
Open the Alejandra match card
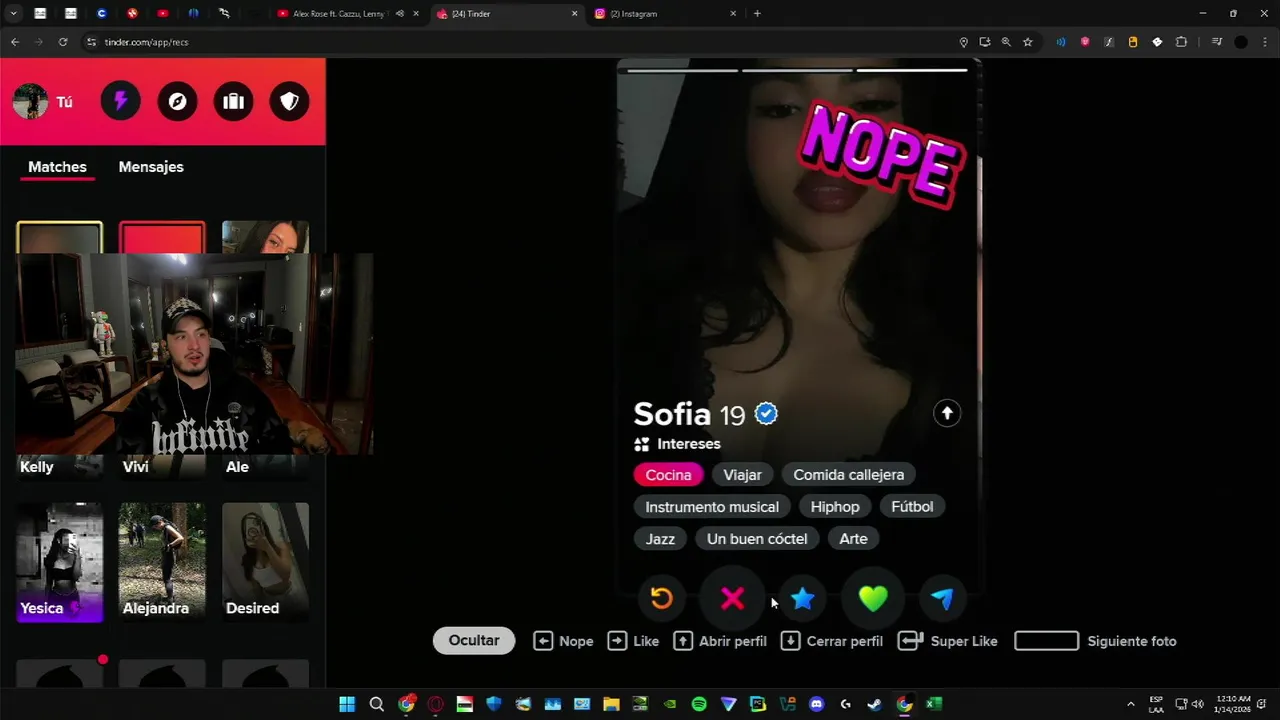coord(162,562)
